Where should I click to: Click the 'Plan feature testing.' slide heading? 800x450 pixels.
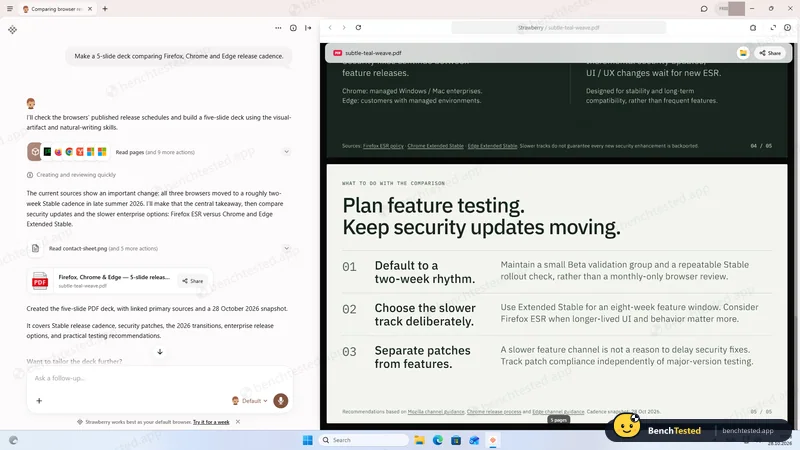click(x=433, y=206)
